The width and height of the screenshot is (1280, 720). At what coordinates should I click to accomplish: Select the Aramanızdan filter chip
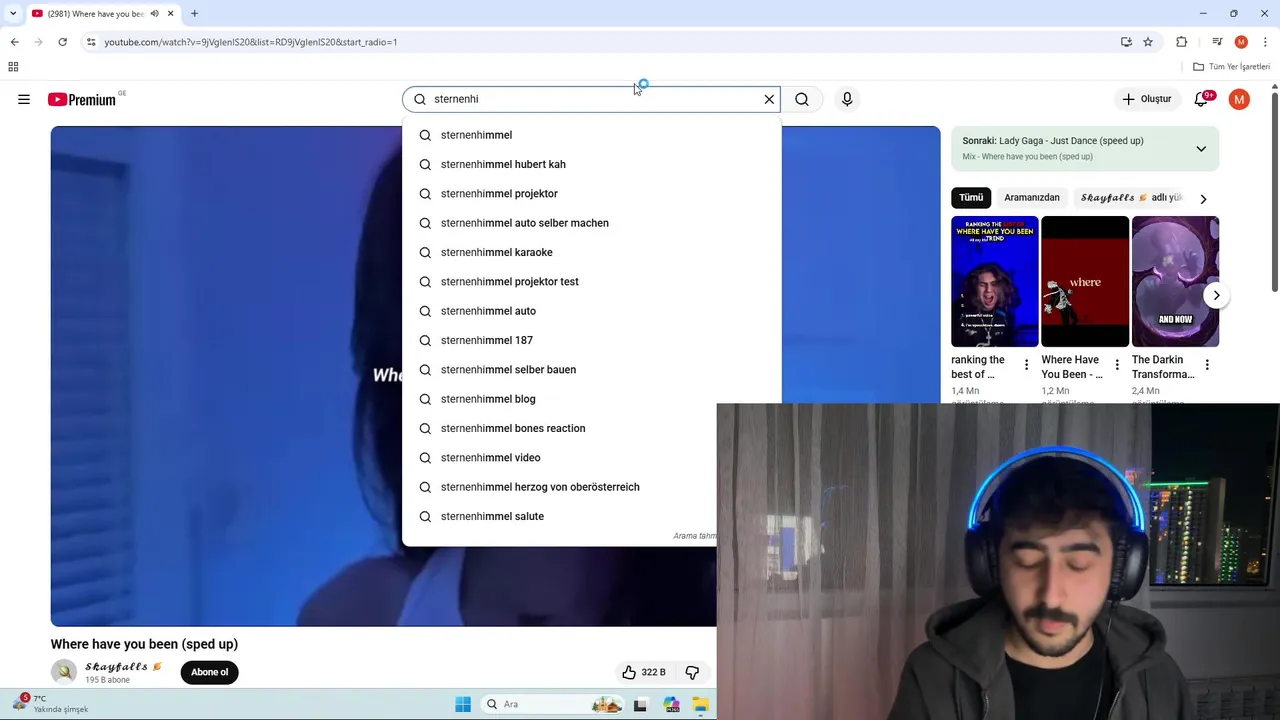(x=1031, y=198)
